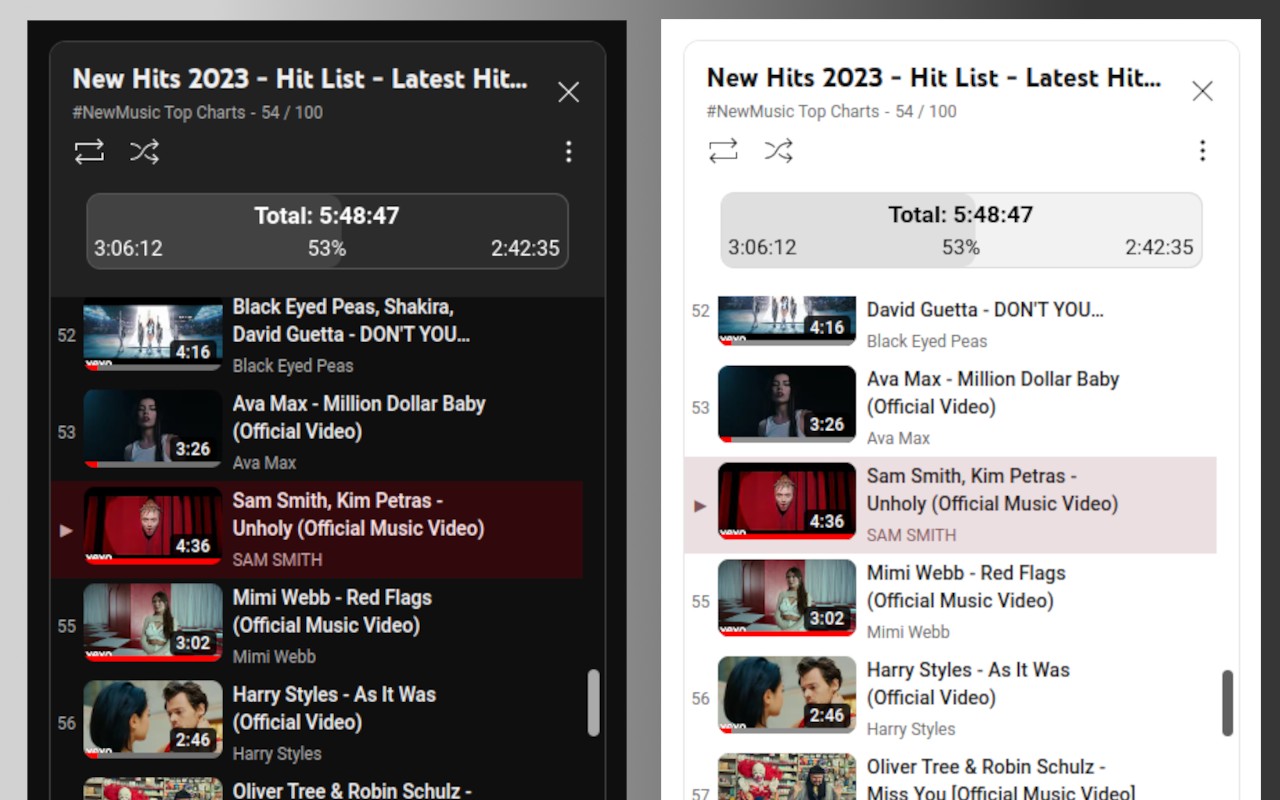Open 'Ava Max - Million Dollar Baby' title, light panel
Image resolution: width=1280 pixels, height=800 pixels.
click(x=993, y=393)
